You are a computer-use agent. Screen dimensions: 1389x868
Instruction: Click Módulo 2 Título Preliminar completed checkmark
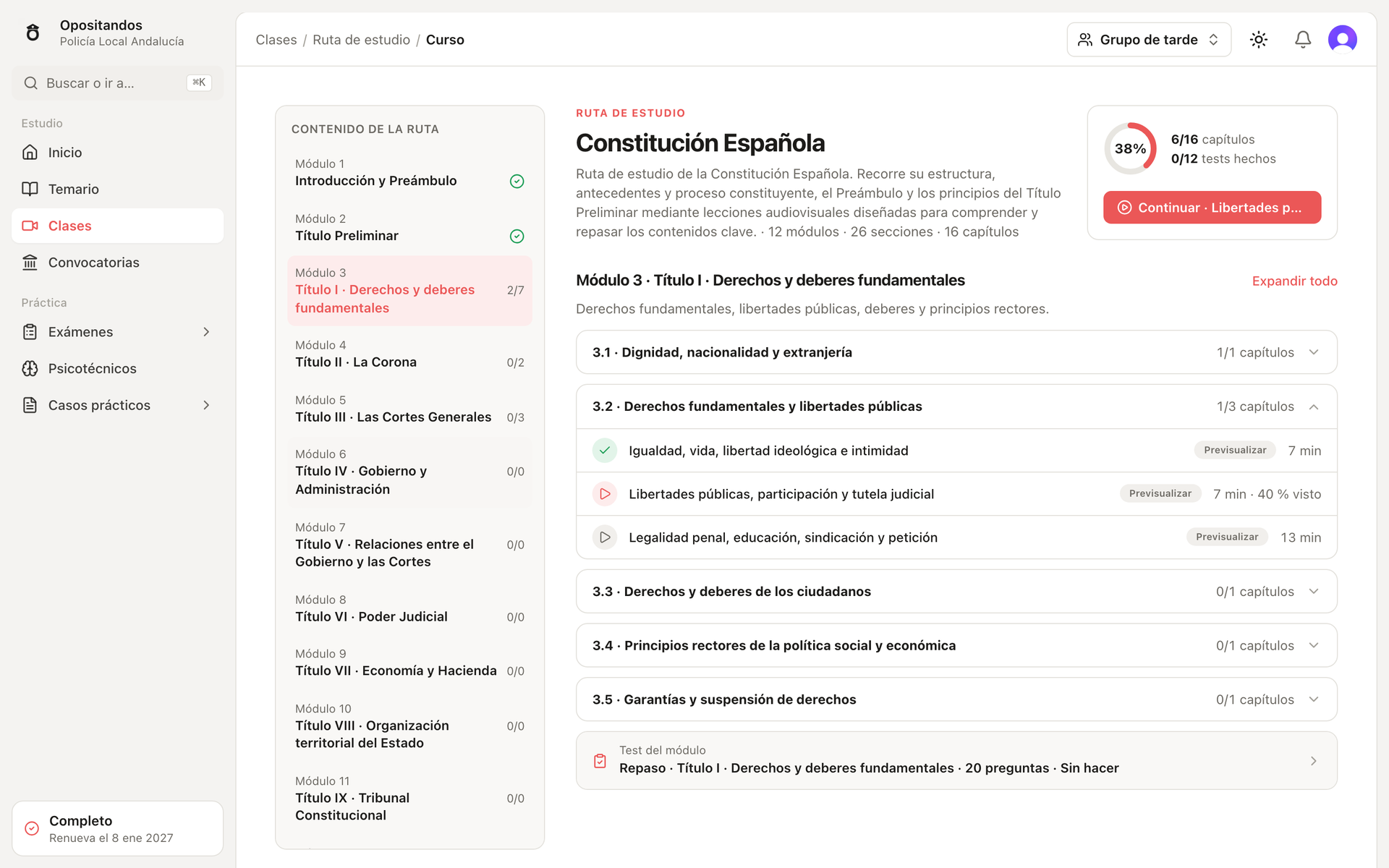click(517, 237)
